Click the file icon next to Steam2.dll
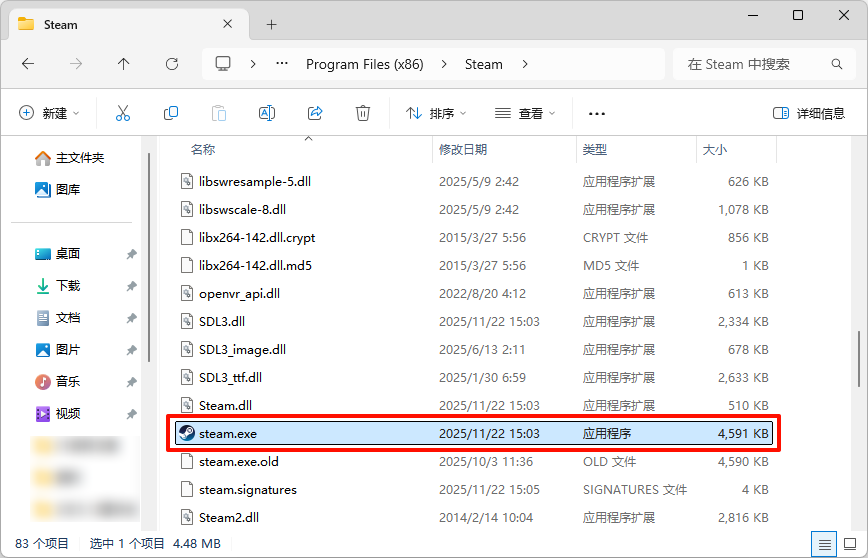This screenshot has height=558, width=868. pyautogui.click(x=187, y=517)
